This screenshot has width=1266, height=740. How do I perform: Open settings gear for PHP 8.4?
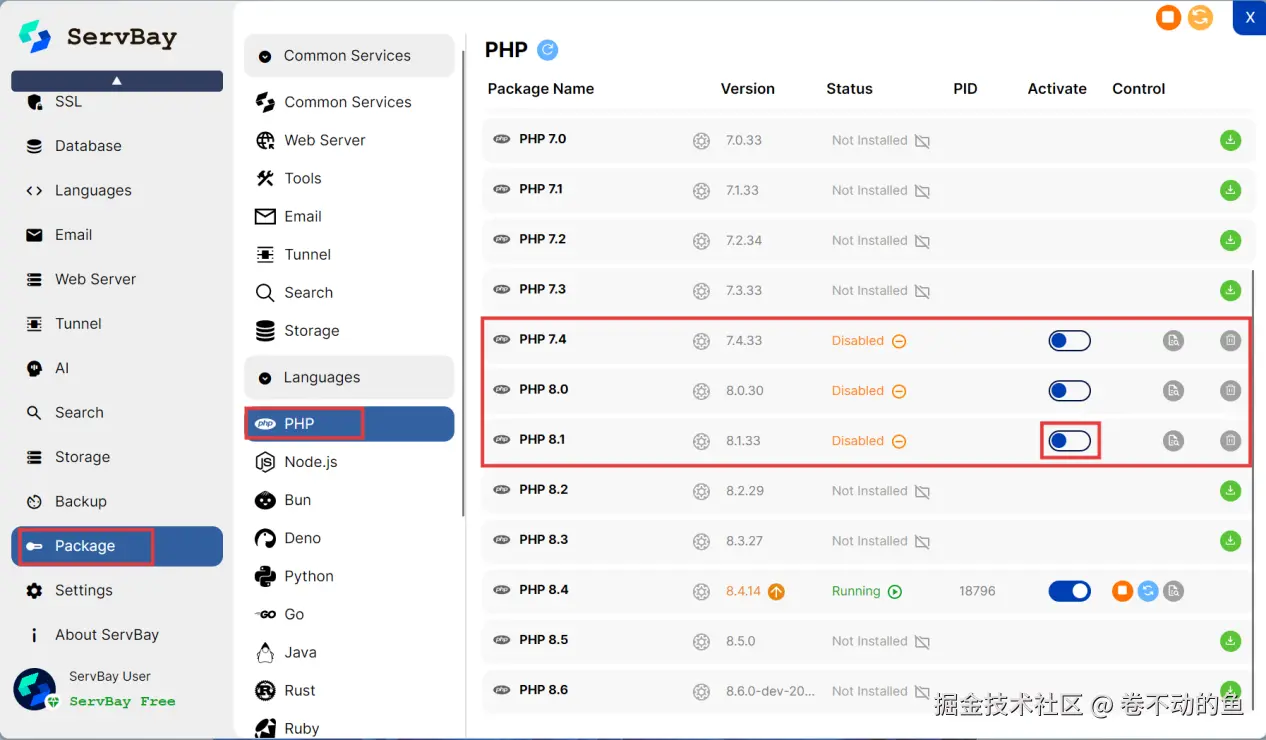click(701, 591)
